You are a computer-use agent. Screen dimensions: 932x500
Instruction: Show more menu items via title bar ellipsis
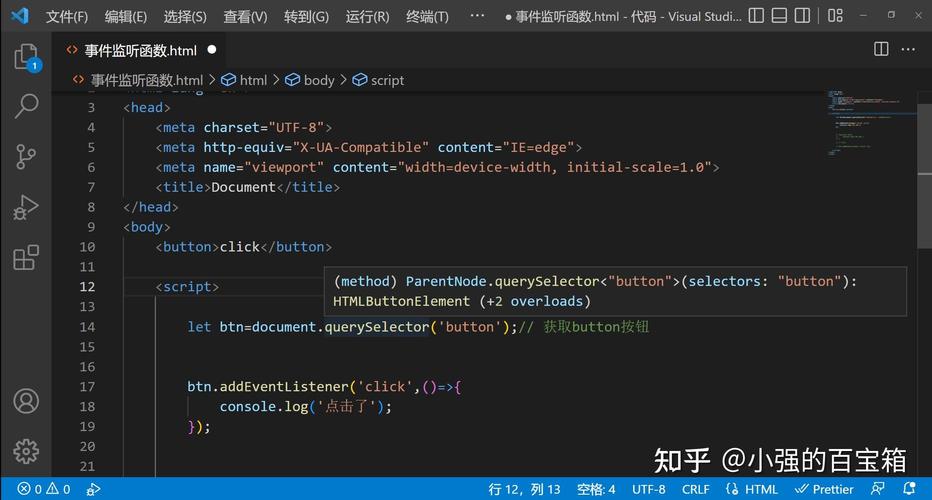[x=477, y=16]
